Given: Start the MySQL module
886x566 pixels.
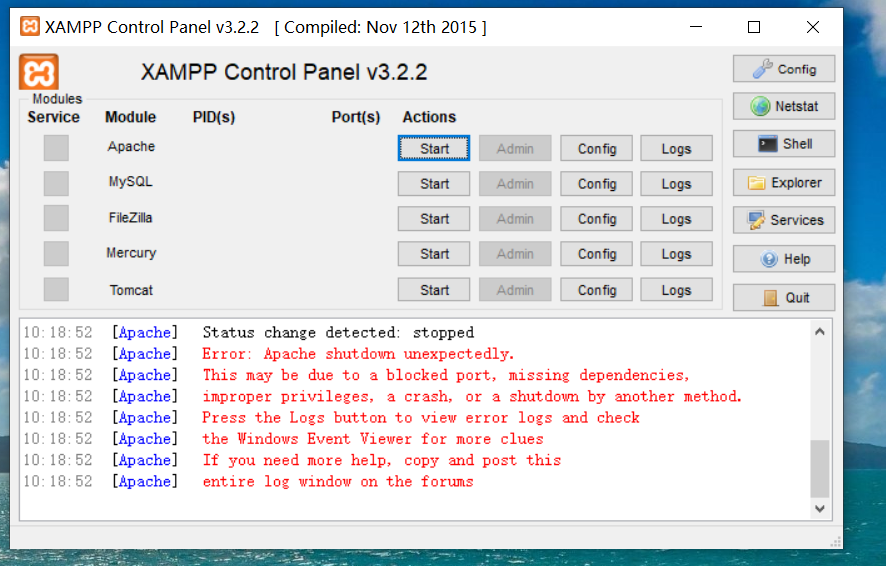Looking at the screenshot, I should 434,184.
